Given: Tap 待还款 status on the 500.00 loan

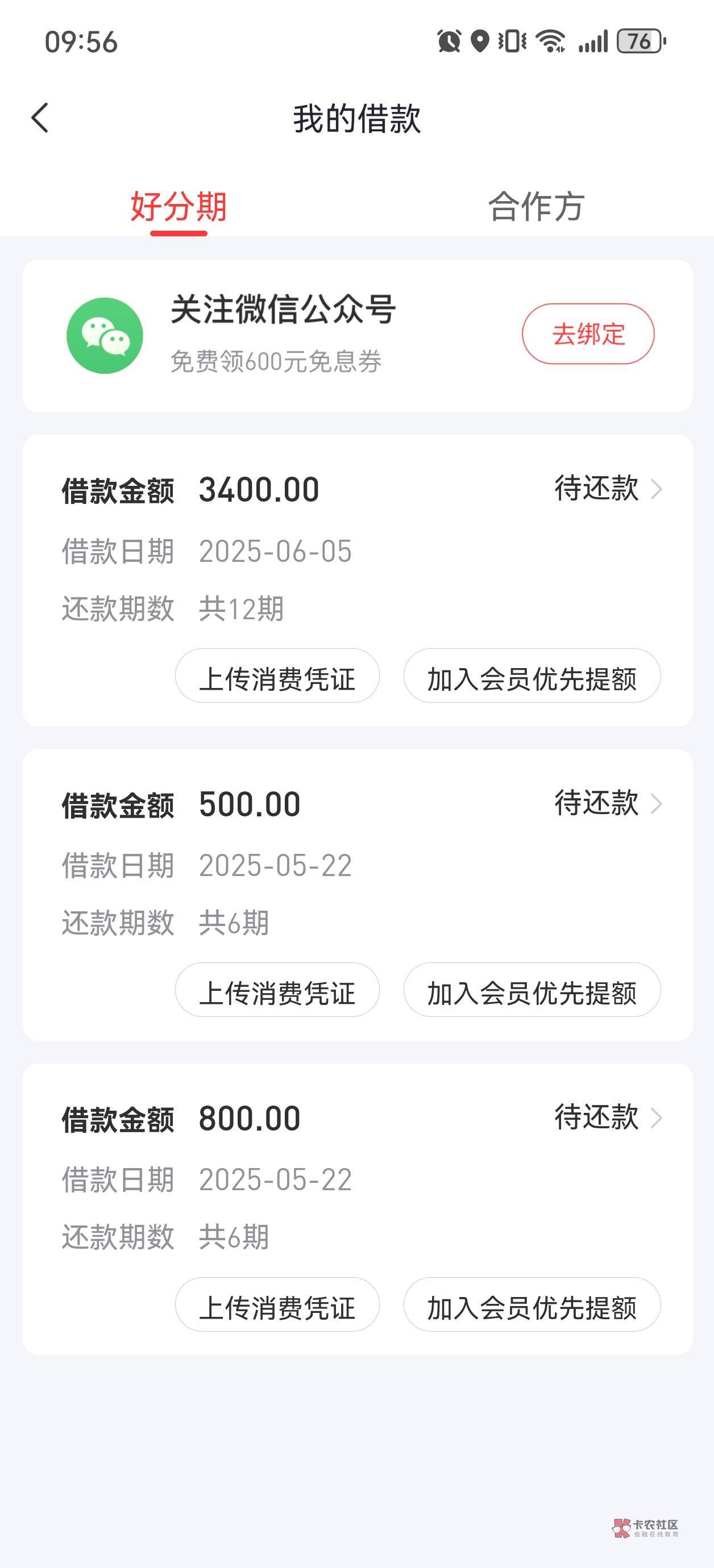Looking at the screenshot, I should [x=596, y=803].
